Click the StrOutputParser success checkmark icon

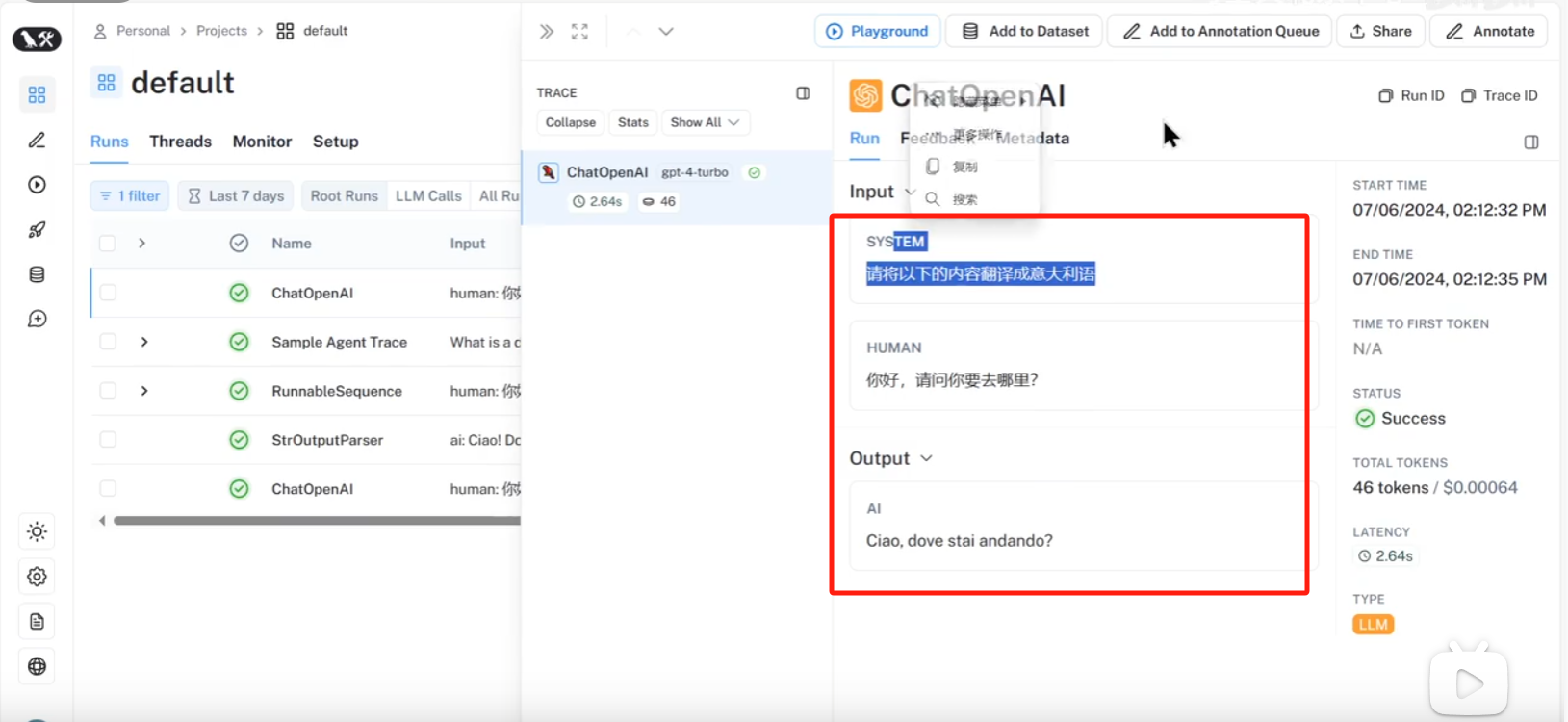point(239,440)
